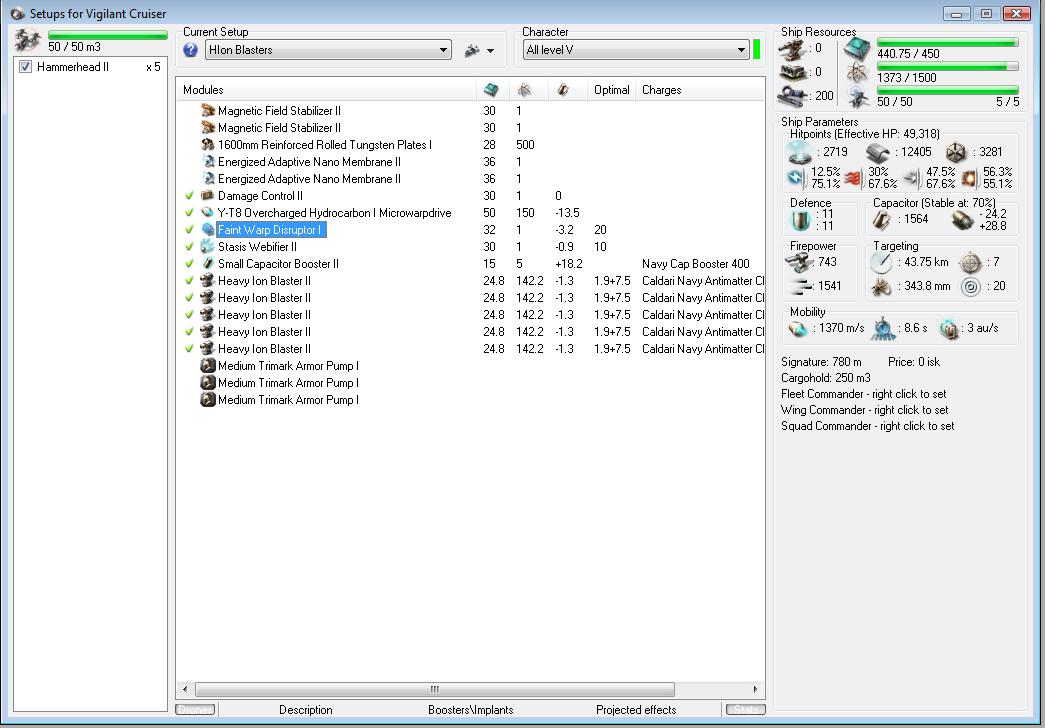Image resolution: width=1045 pixels, height=728 pixels.
Task: Click the powergrid icon beside 1373 / 1500
Action: click(x=857, y=73)
